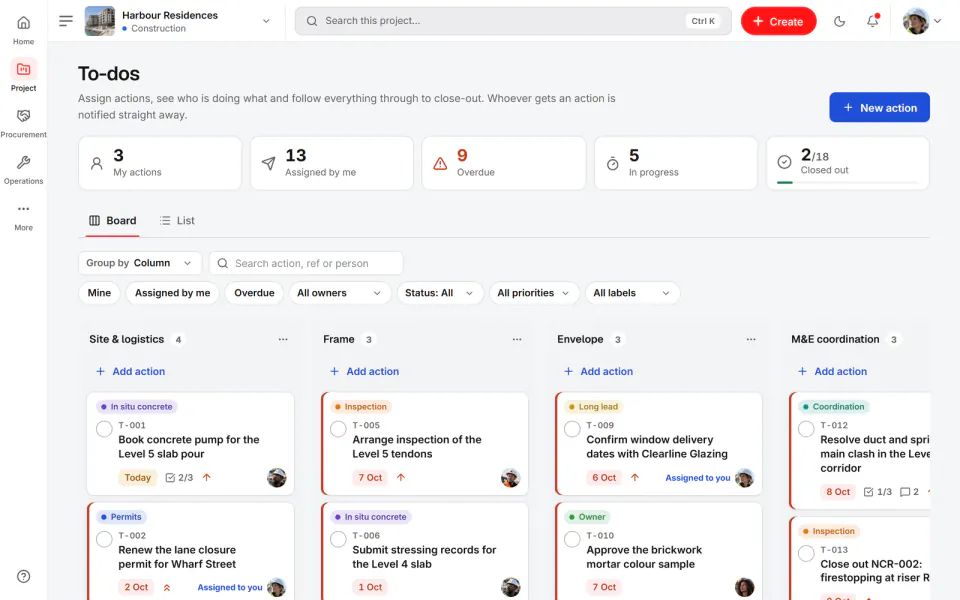Click the In situ concrete label on T-001
Image resolution: width=960 pixels, height=600 pixels.
(x=137, y=407)
